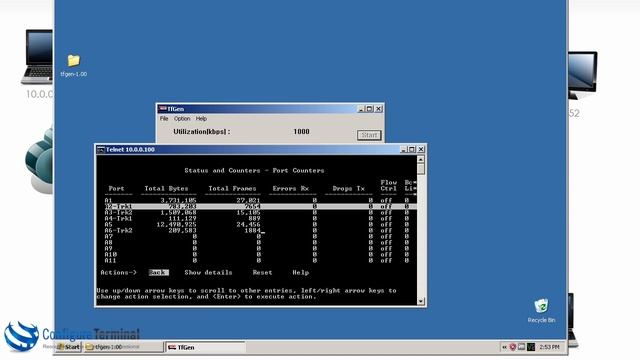
Task: Click the red shield tray icon
Action: coord(513,347)
